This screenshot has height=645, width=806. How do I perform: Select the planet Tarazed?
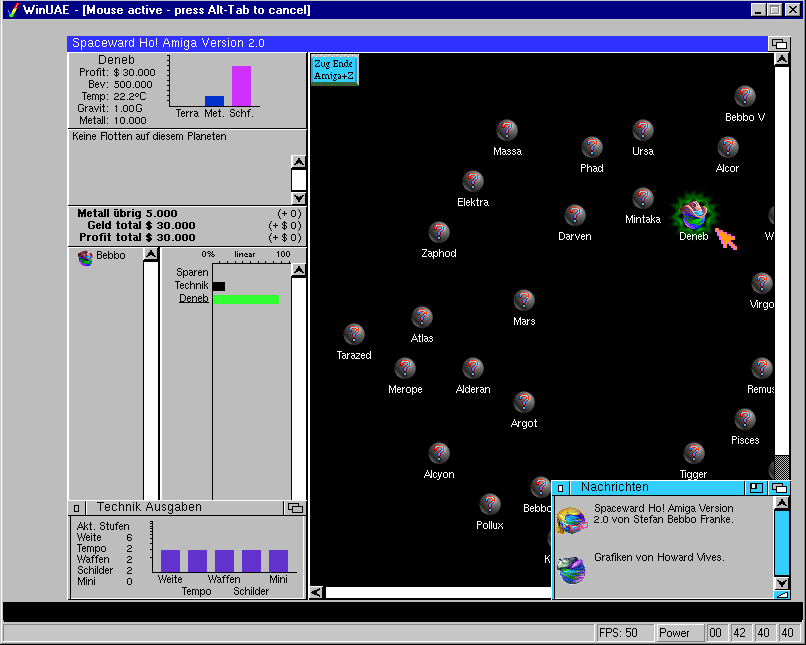354,334
